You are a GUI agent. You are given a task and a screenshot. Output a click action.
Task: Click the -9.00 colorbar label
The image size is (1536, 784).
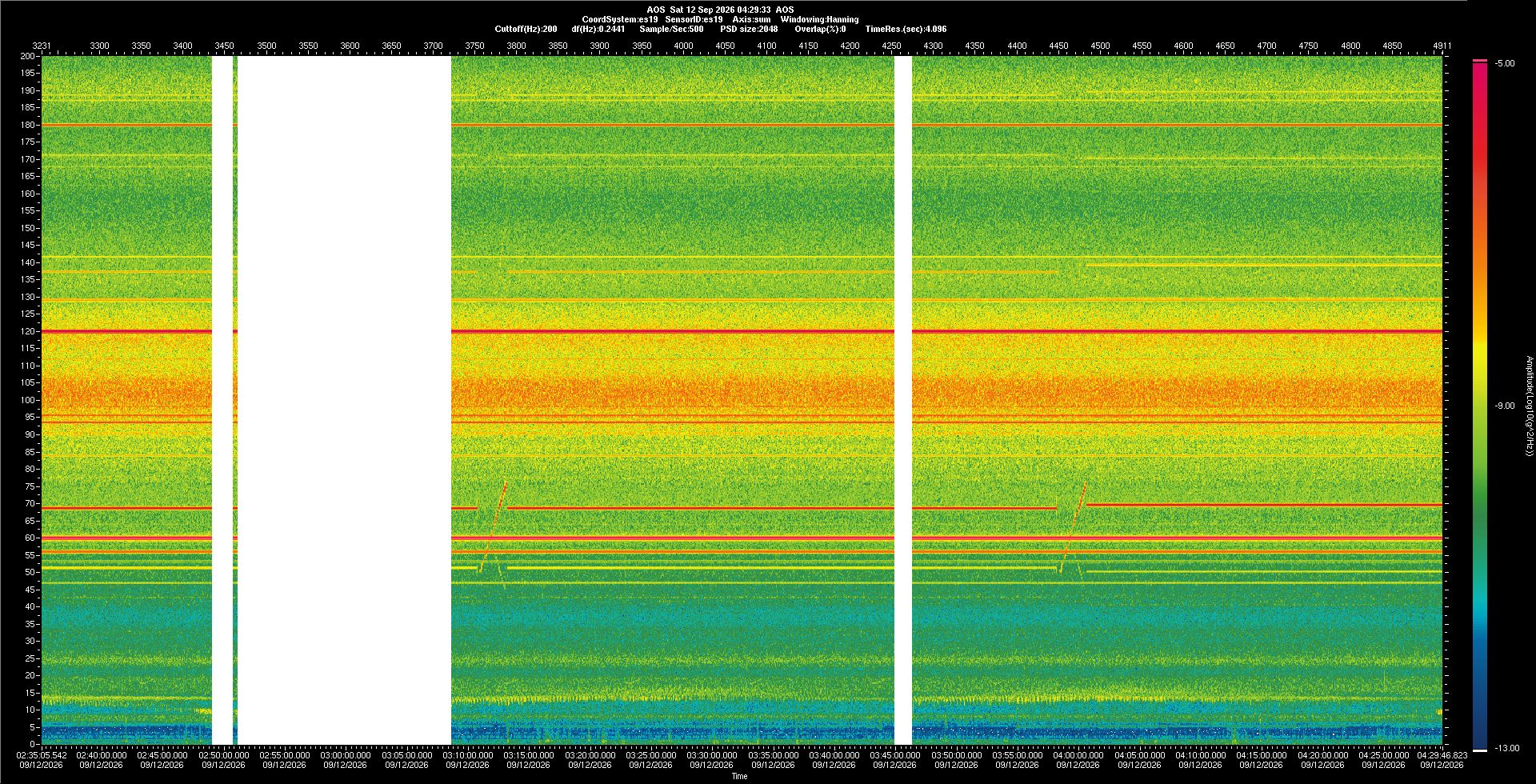pos(1505,406)
